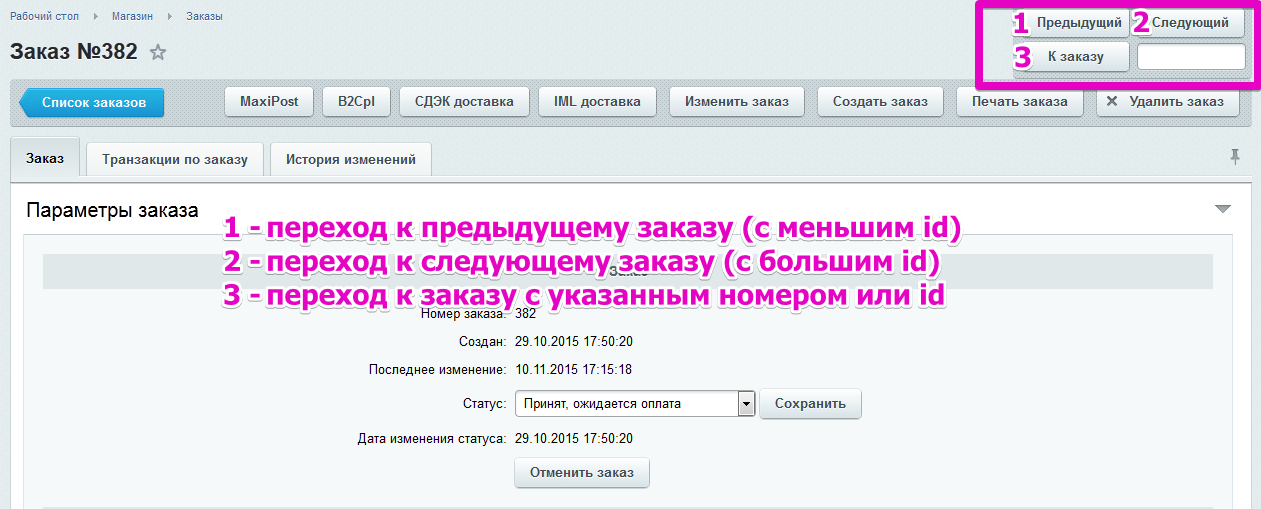The image size is (1261, 509).
Task: Go back to Список заказов
Action: click(x=93, y=101)
